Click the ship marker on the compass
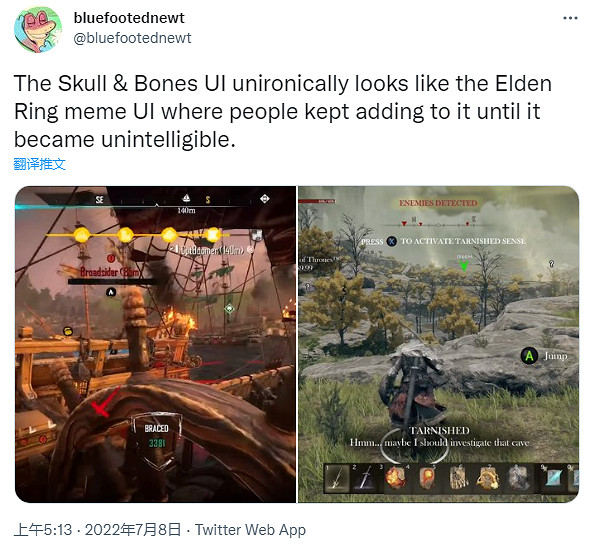Image resolution: width=595 pixels, height=547 pixels. (186, 198)
